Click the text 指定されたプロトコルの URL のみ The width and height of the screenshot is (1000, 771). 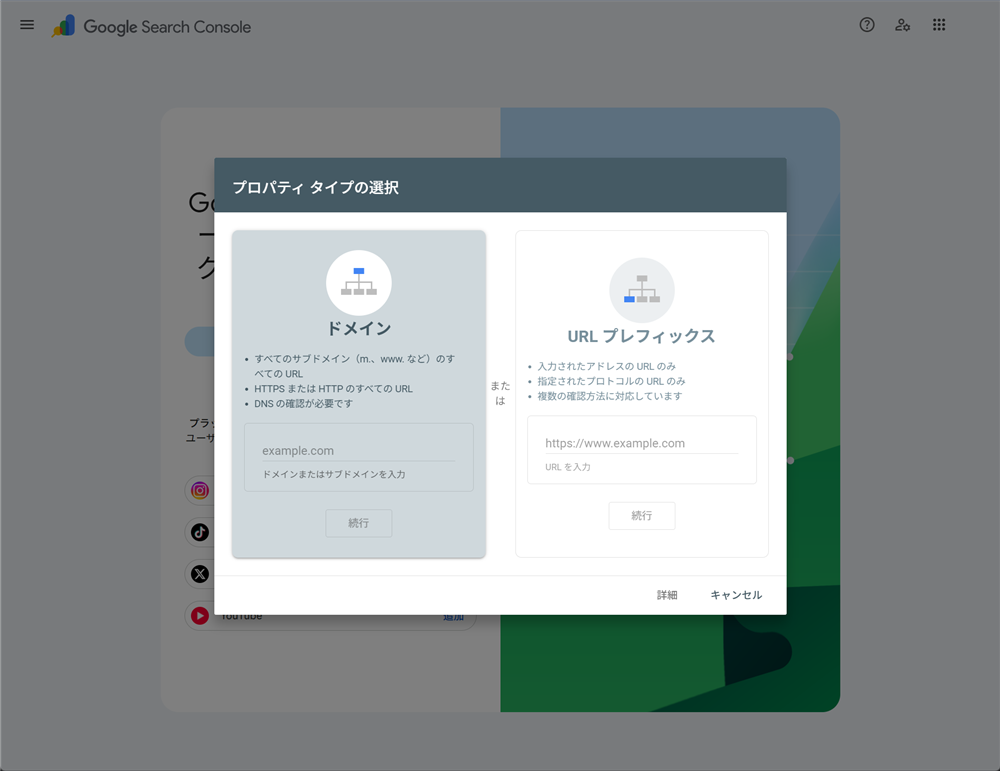point(611,381)
